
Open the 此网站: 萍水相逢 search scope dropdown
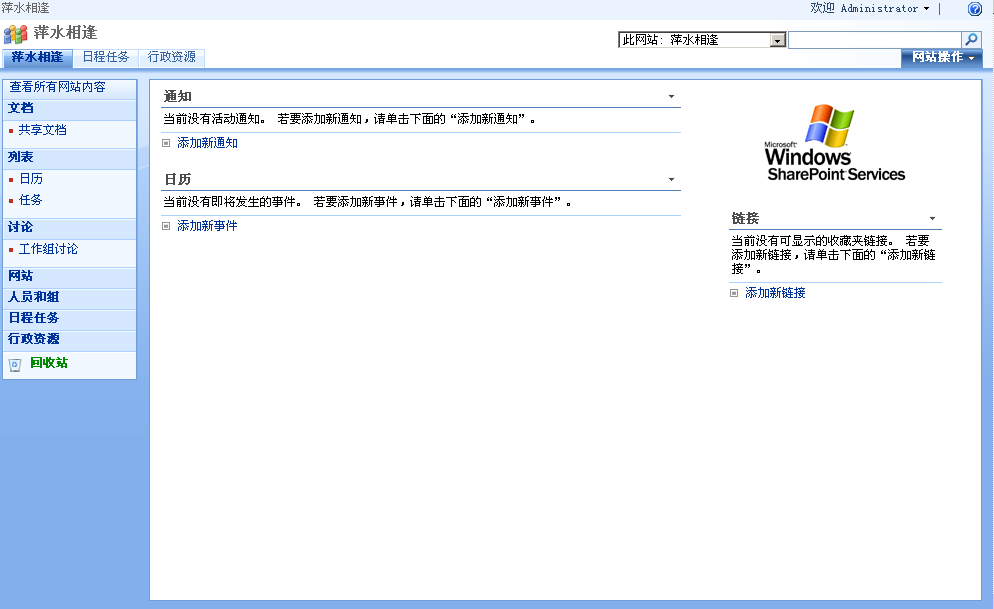click(x=702, y=40)
